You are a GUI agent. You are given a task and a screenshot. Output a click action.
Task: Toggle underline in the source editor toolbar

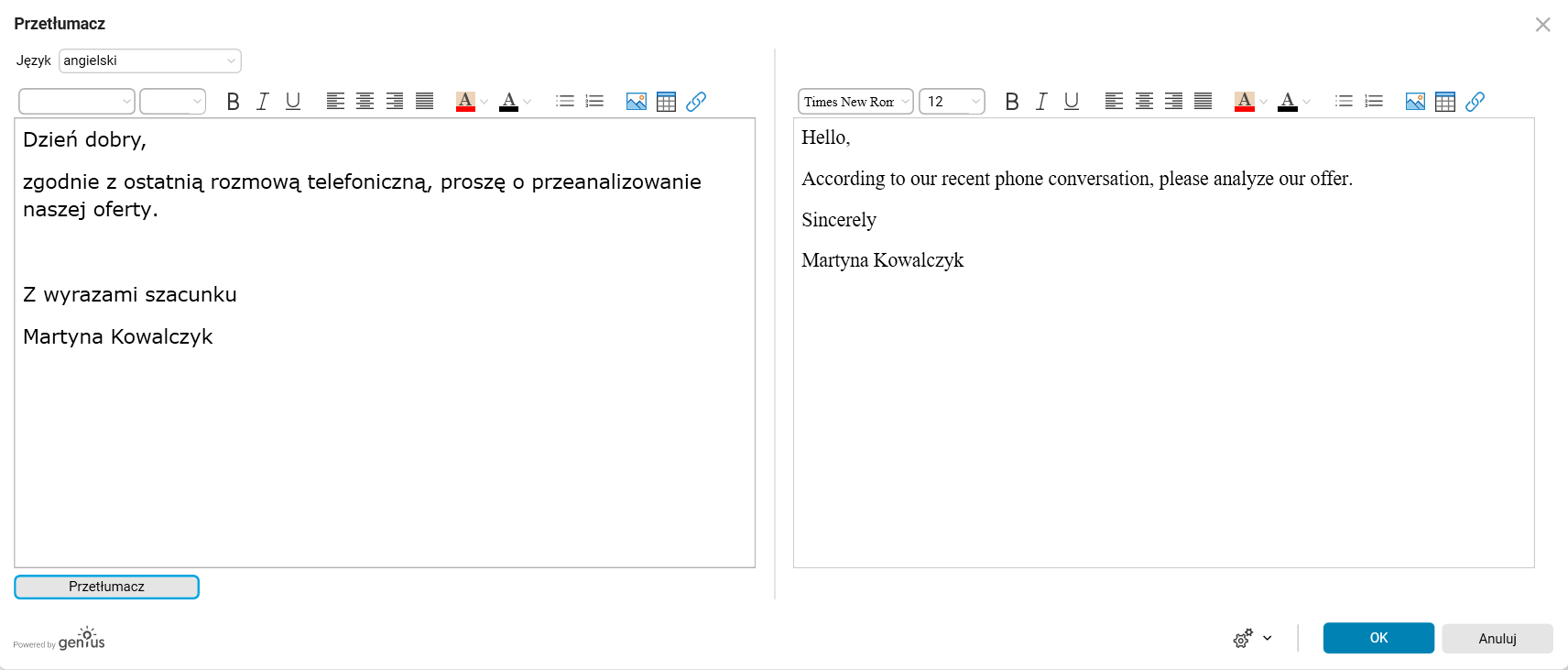[293, 102]
